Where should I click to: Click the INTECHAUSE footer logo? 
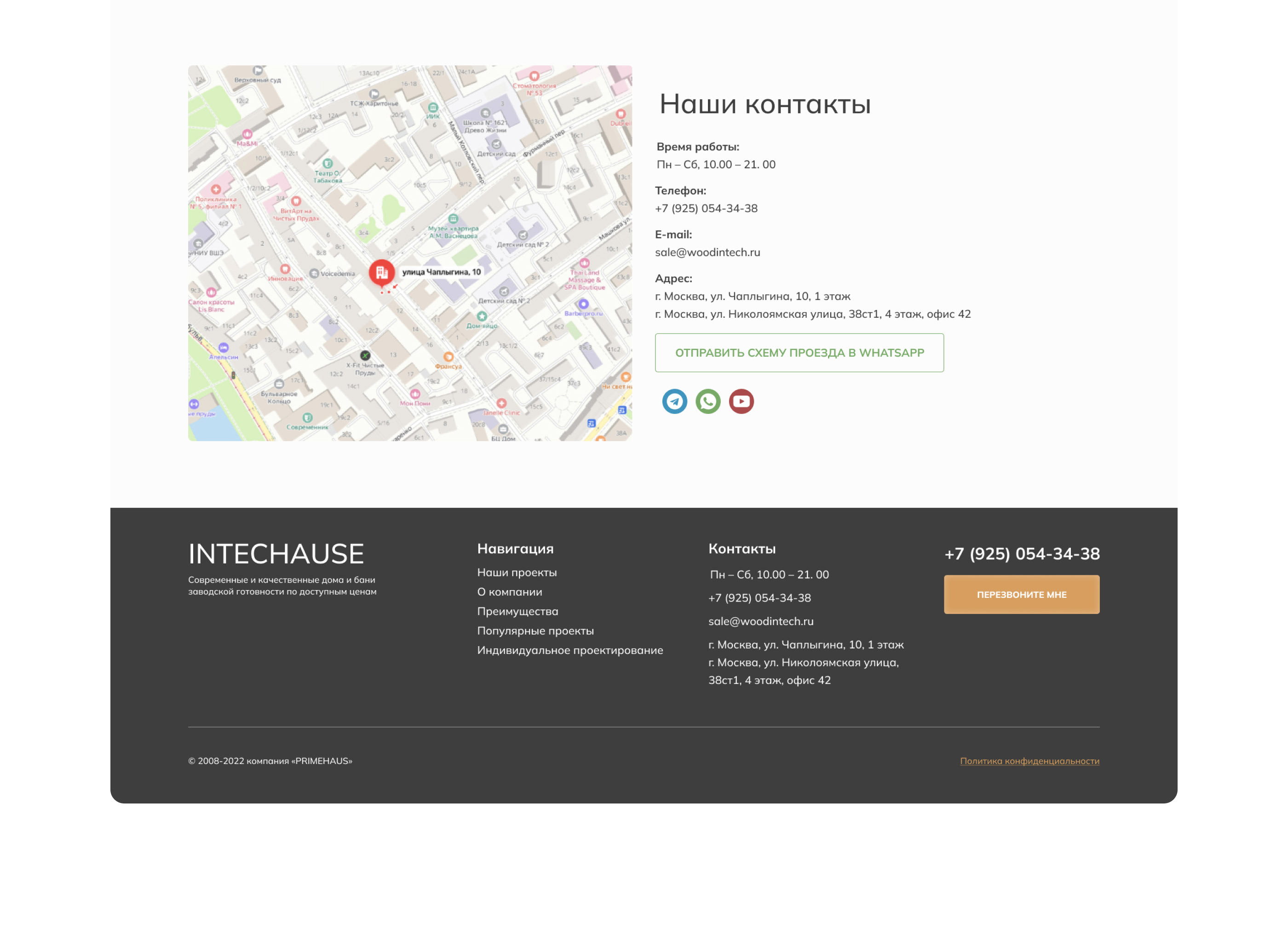(x=276, y=554)
